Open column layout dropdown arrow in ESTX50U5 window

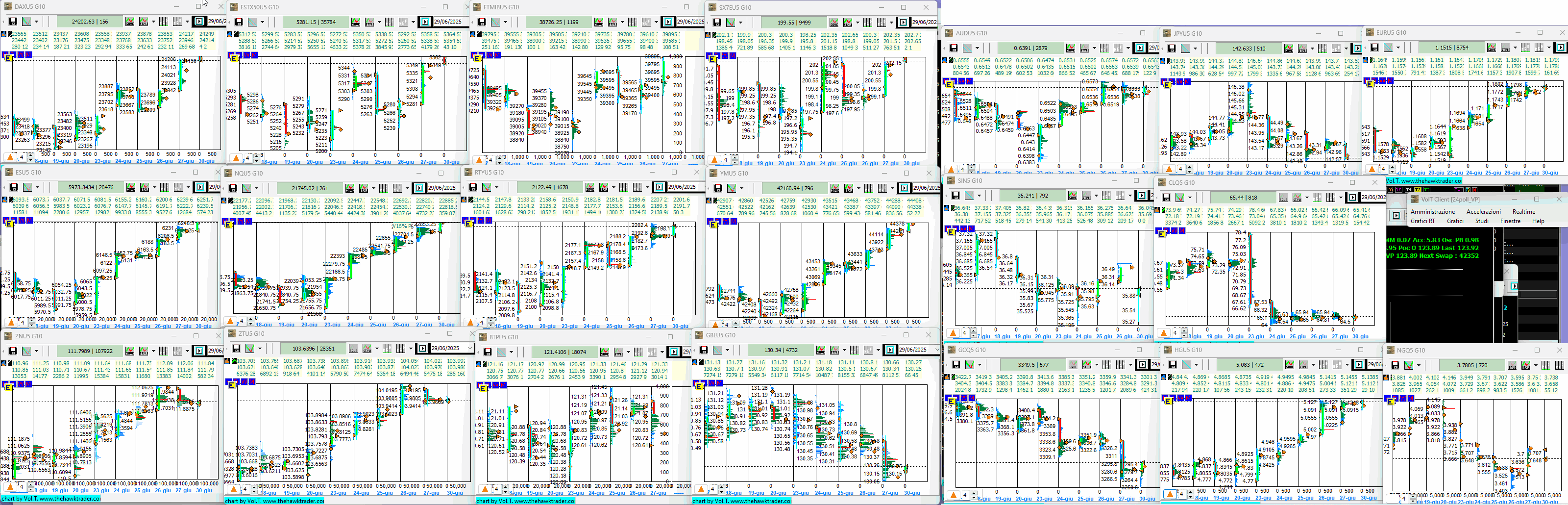(413, 22)
